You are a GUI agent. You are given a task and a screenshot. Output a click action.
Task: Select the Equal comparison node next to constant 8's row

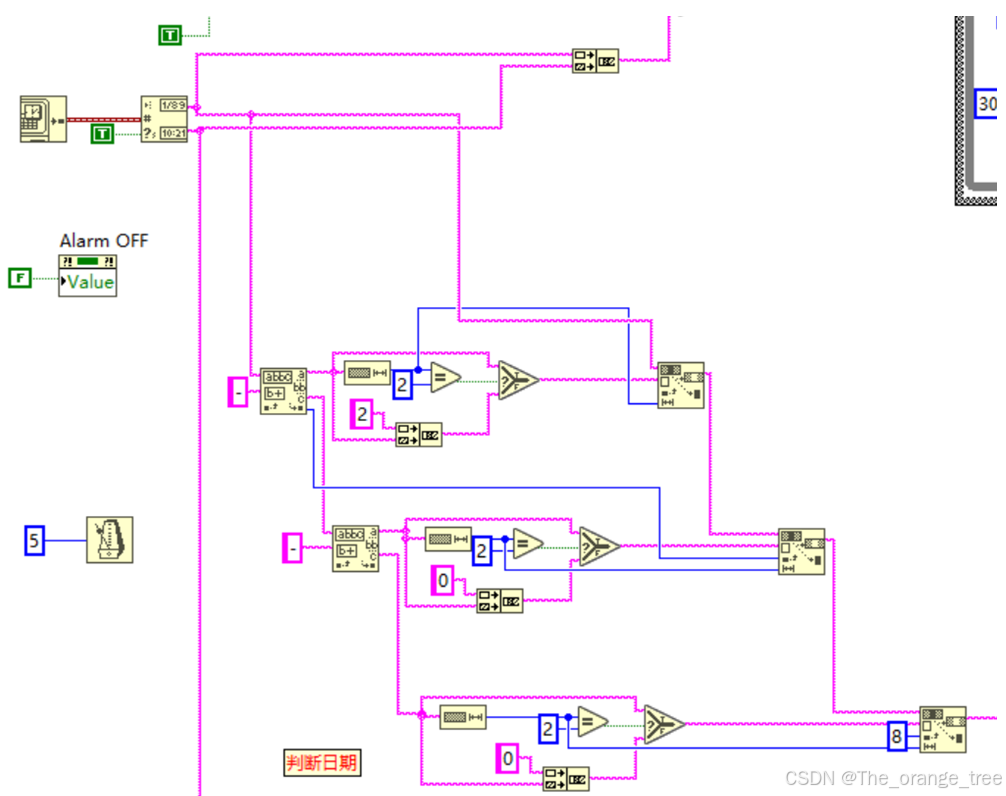coord(593,722)
